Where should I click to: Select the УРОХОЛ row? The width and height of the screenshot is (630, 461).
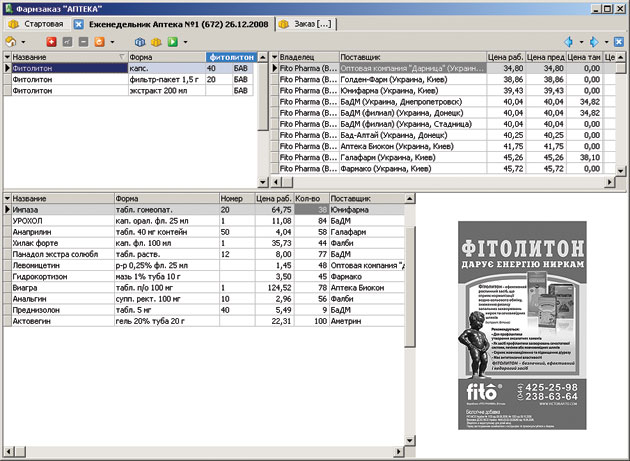204,221
